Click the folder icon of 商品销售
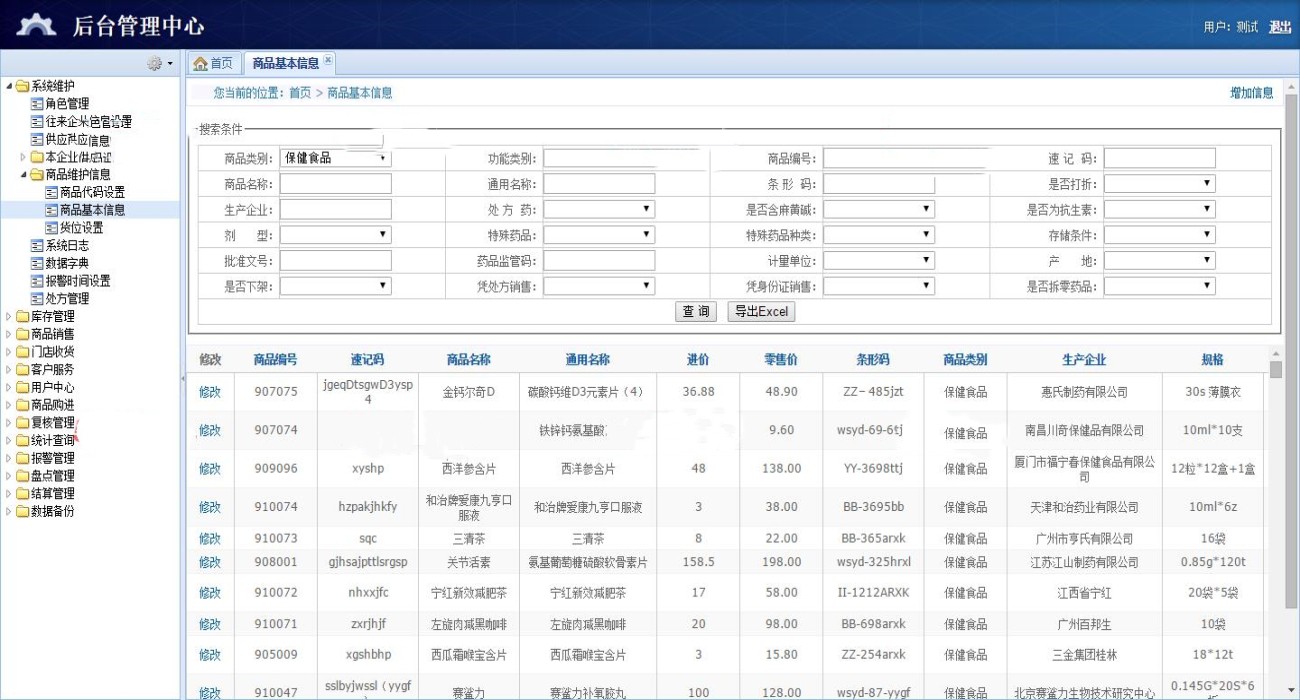1300x700 pixels. 22,334
